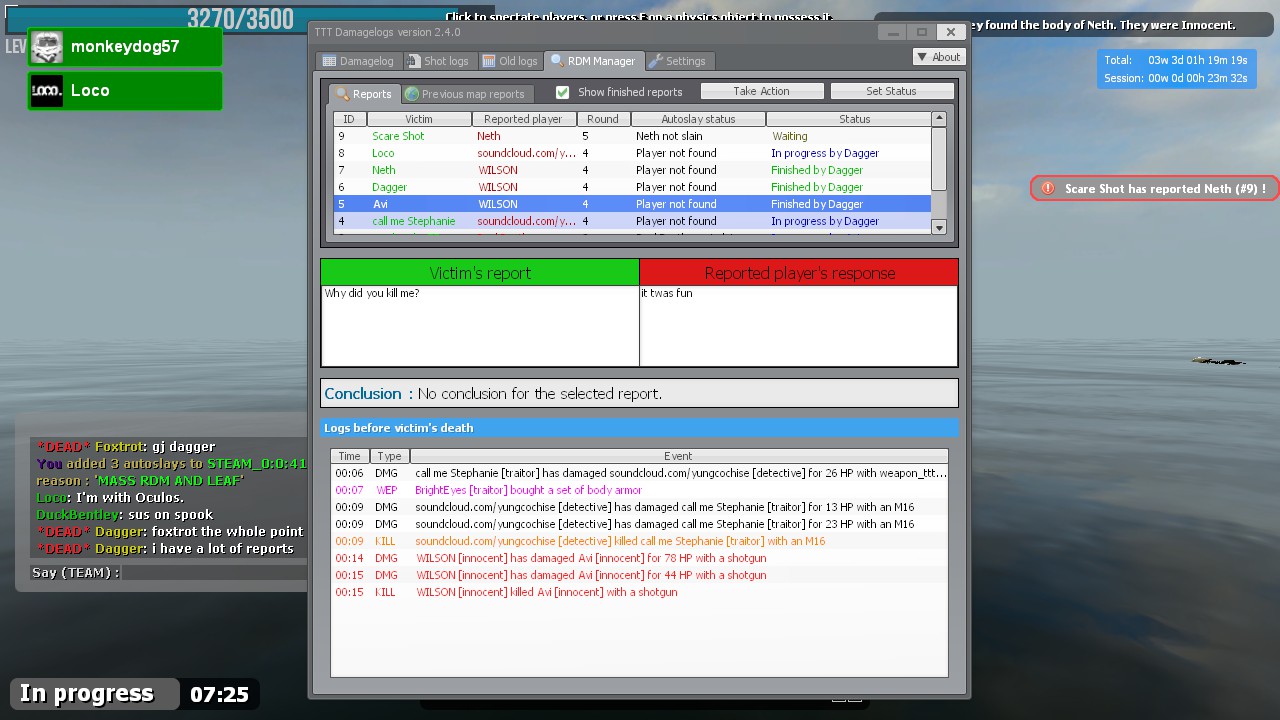1280x720 pixels.
Task: Click the 'Logs before victim's death' header bar
Action: pyautogui.click(x=639, y=428)
